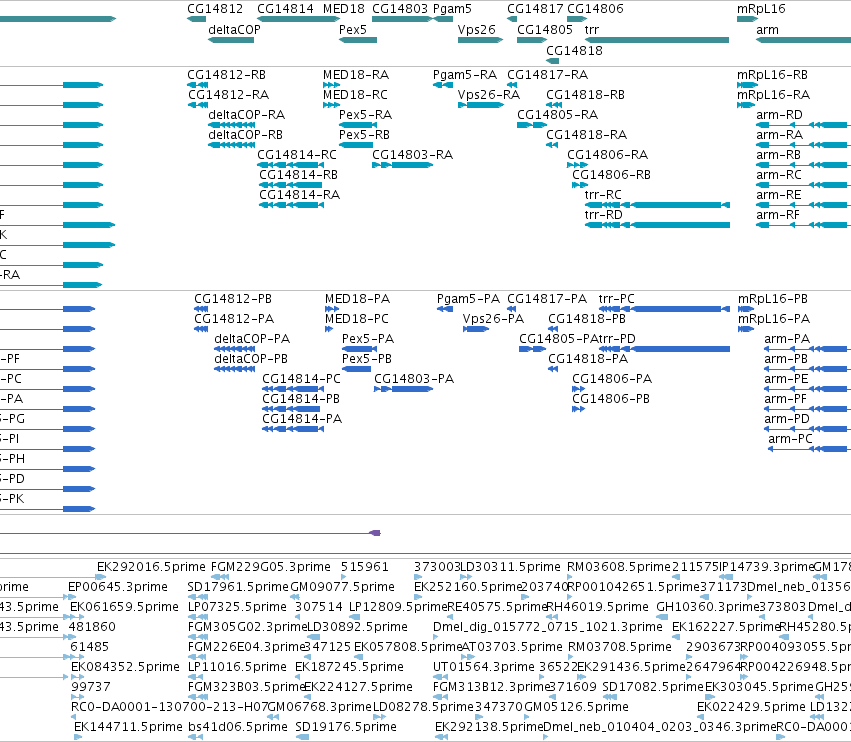
Task: Click protein label 'trr-PC'
Action: pyautogui.click(x=617, y=299)
